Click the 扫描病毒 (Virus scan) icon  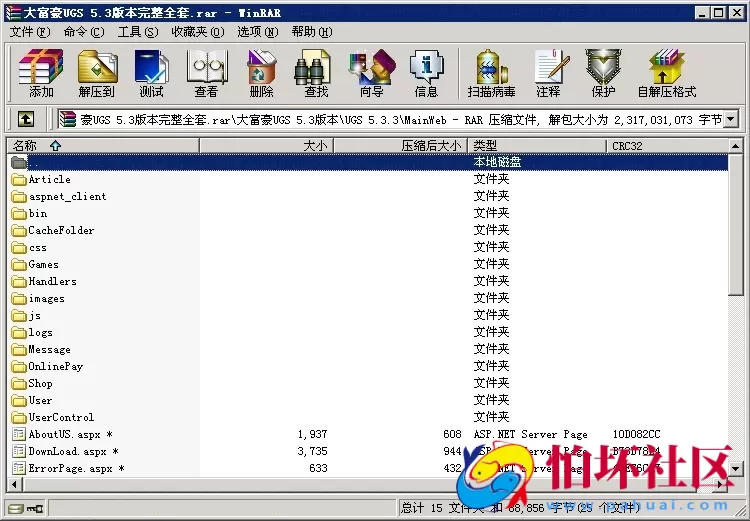[492, 73]
